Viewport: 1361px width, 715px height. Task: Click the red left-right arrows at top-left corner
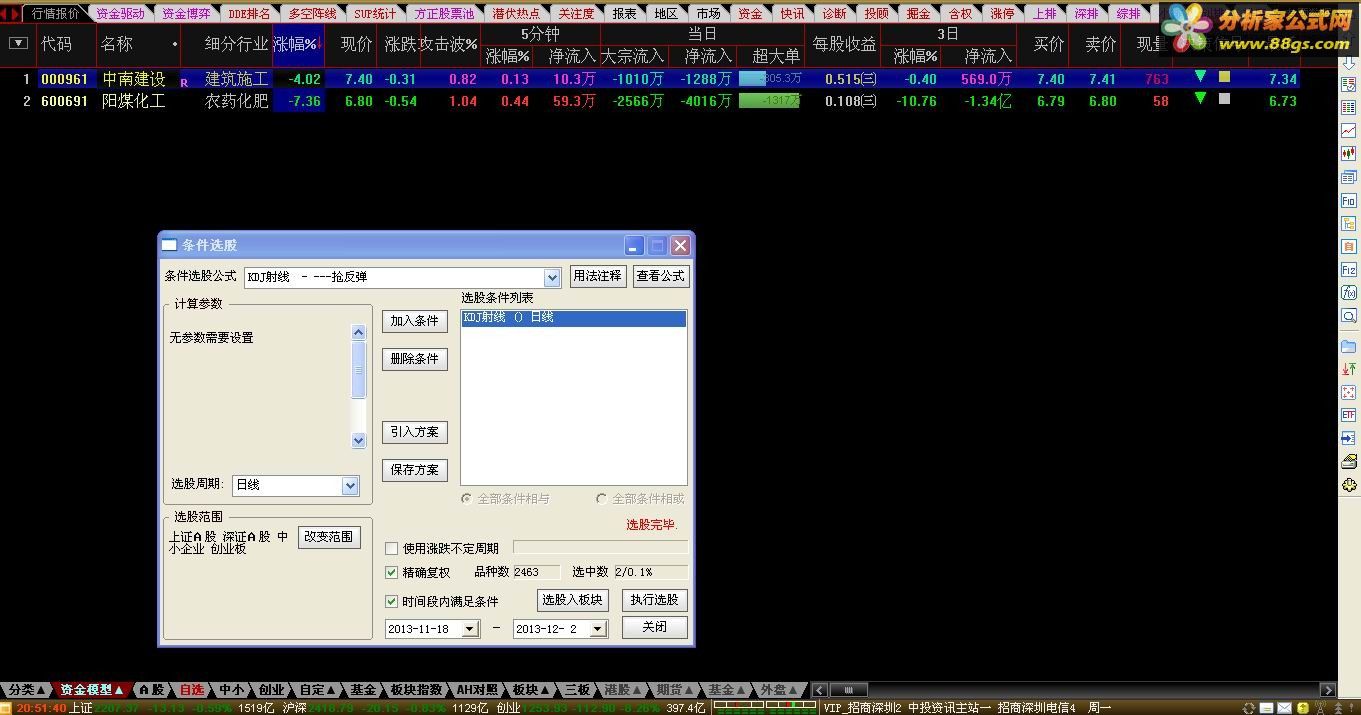tap(10, 13)
